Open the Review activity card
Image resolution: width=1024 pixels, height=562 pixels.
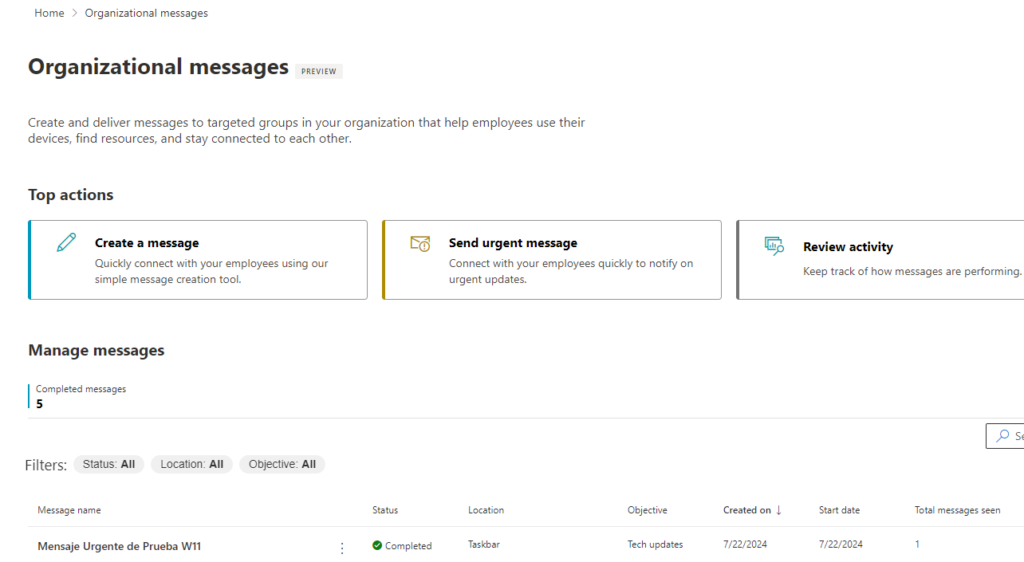880,260
